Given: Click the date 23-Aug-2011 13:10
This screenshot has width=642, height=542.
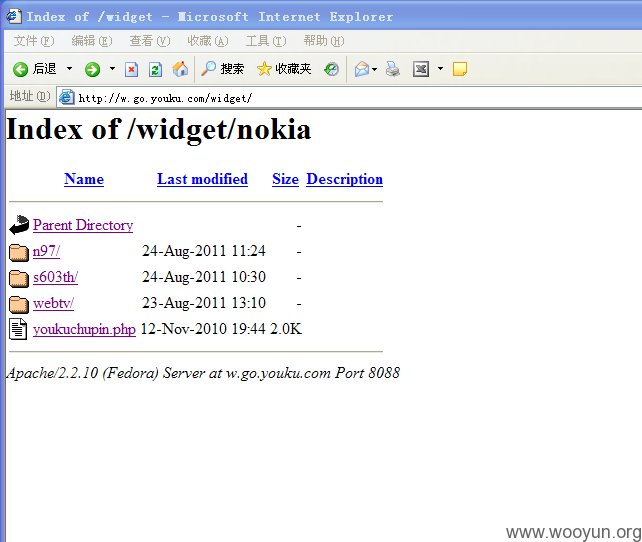Looking at the screenshot, I should [x=204, y=303].
